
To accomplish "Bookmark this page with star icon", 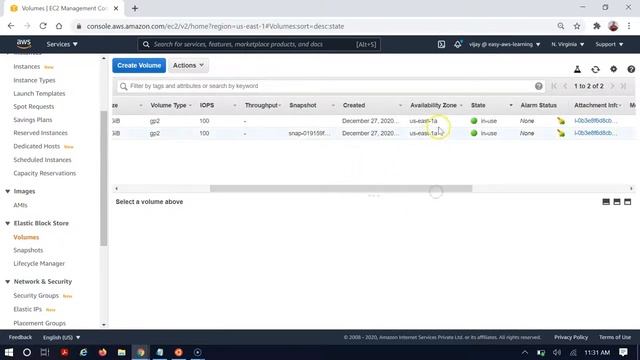I will [x=577, y=26].
